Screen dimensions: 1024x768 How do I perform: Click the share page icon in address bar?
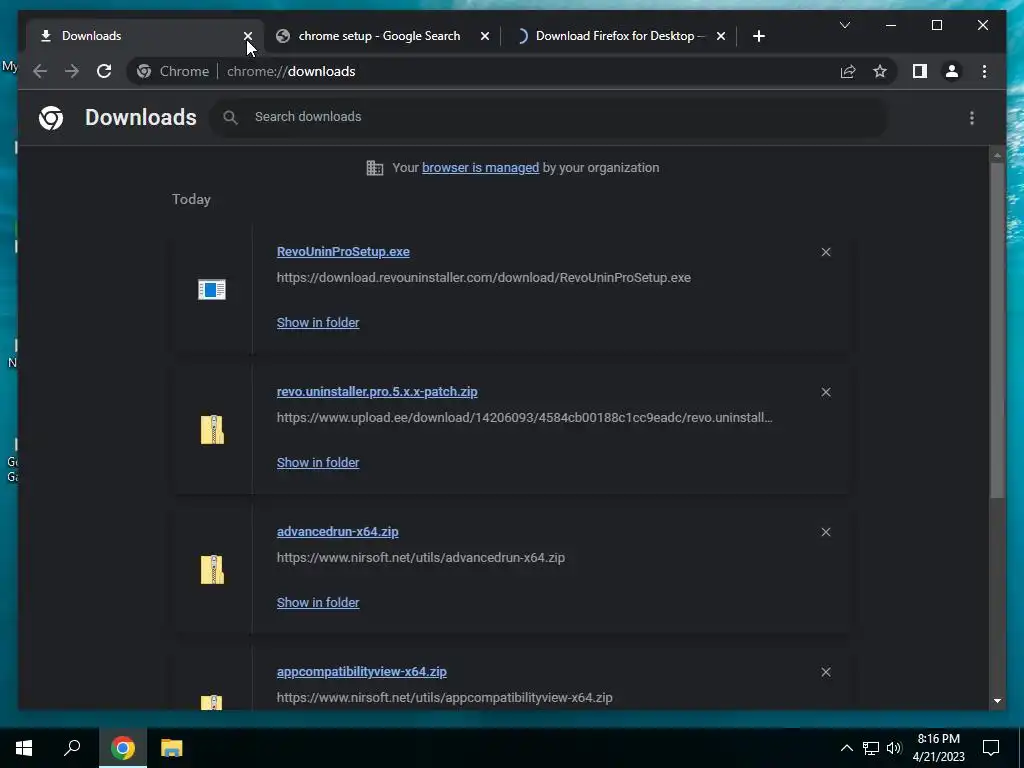point(848,71)
